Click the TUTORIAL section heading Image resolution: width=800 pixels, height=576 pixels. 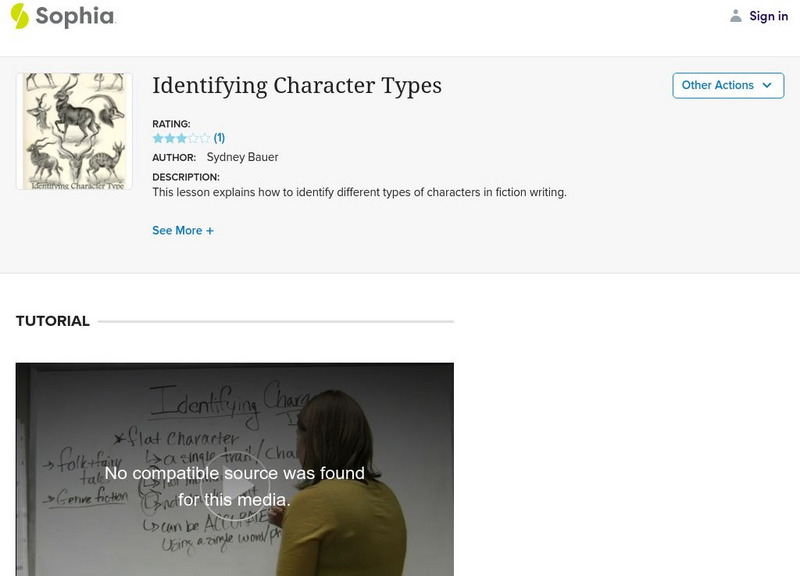(x=53, y=321)
